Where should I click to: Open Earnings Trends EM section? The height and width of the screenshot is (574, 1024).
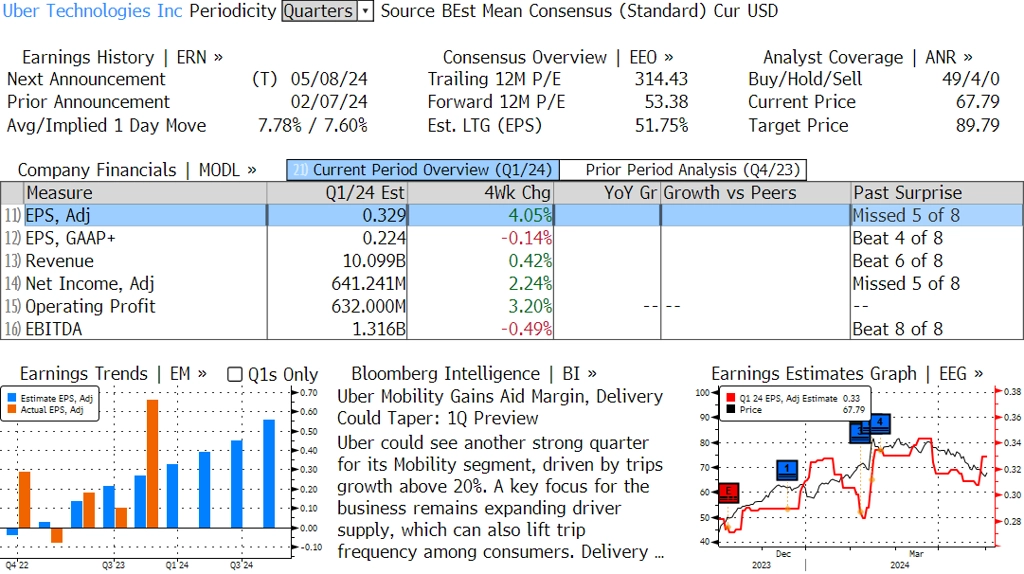[113, 374]
